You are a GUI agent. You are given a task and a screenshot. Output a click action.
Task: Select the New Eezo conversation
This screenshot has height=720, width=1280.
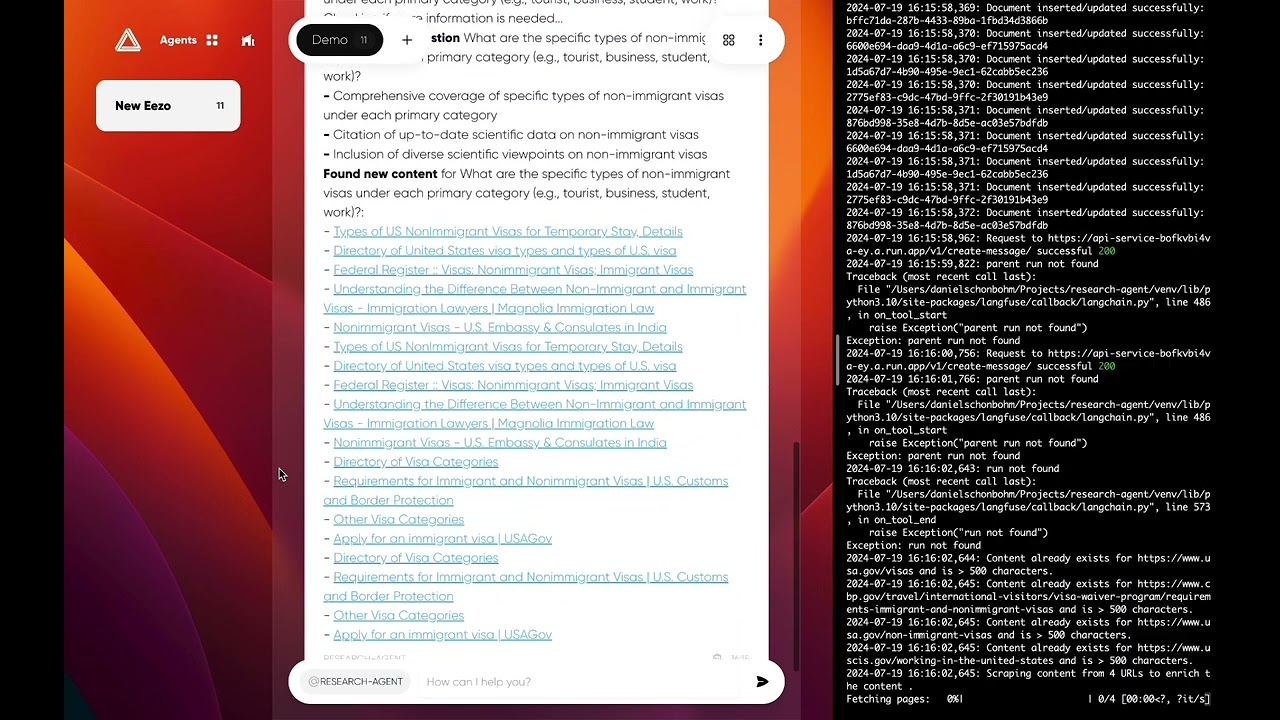click(x=168, y=106)
